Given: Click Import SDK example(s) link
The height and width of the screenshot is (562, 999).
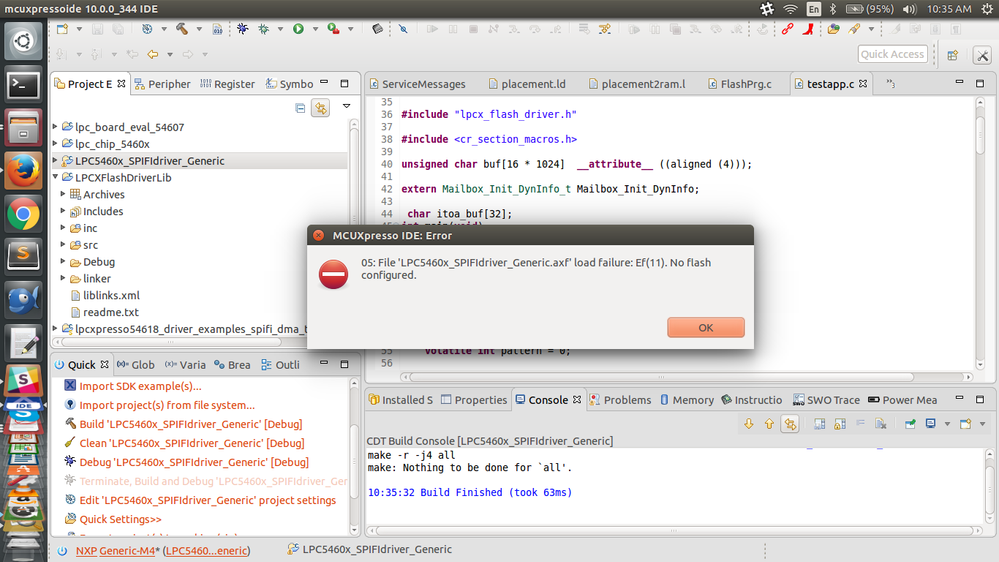Looking at the screenshot, I should point(140,386).
